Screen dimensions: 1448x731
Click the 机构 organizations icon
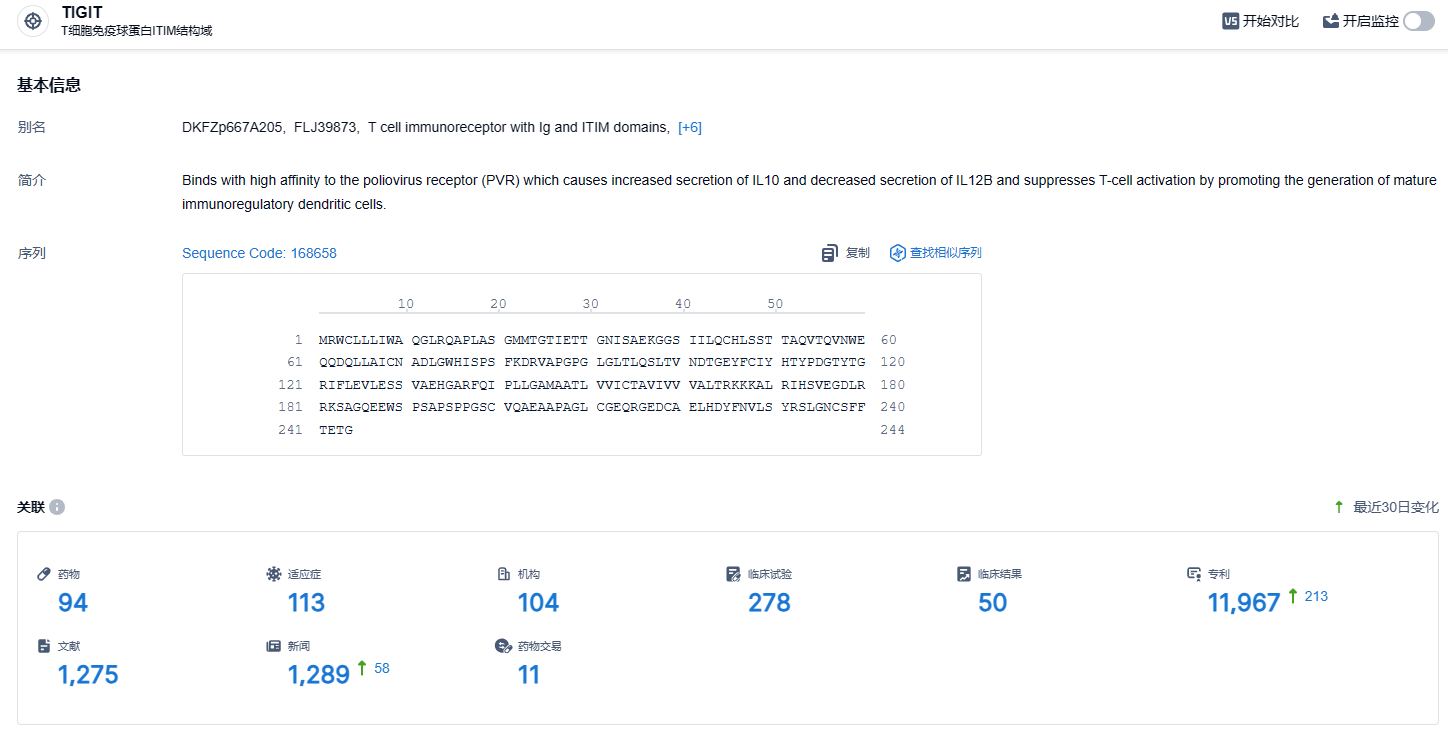click(504, 574)
